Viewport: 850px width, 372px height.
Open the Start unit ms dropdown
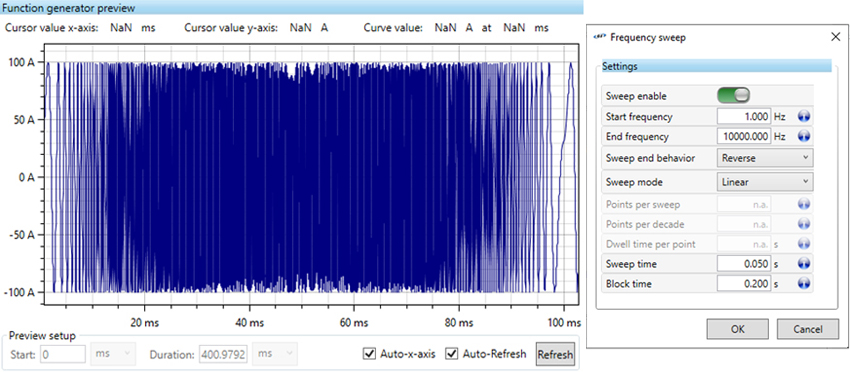click(x=113, y=354)
